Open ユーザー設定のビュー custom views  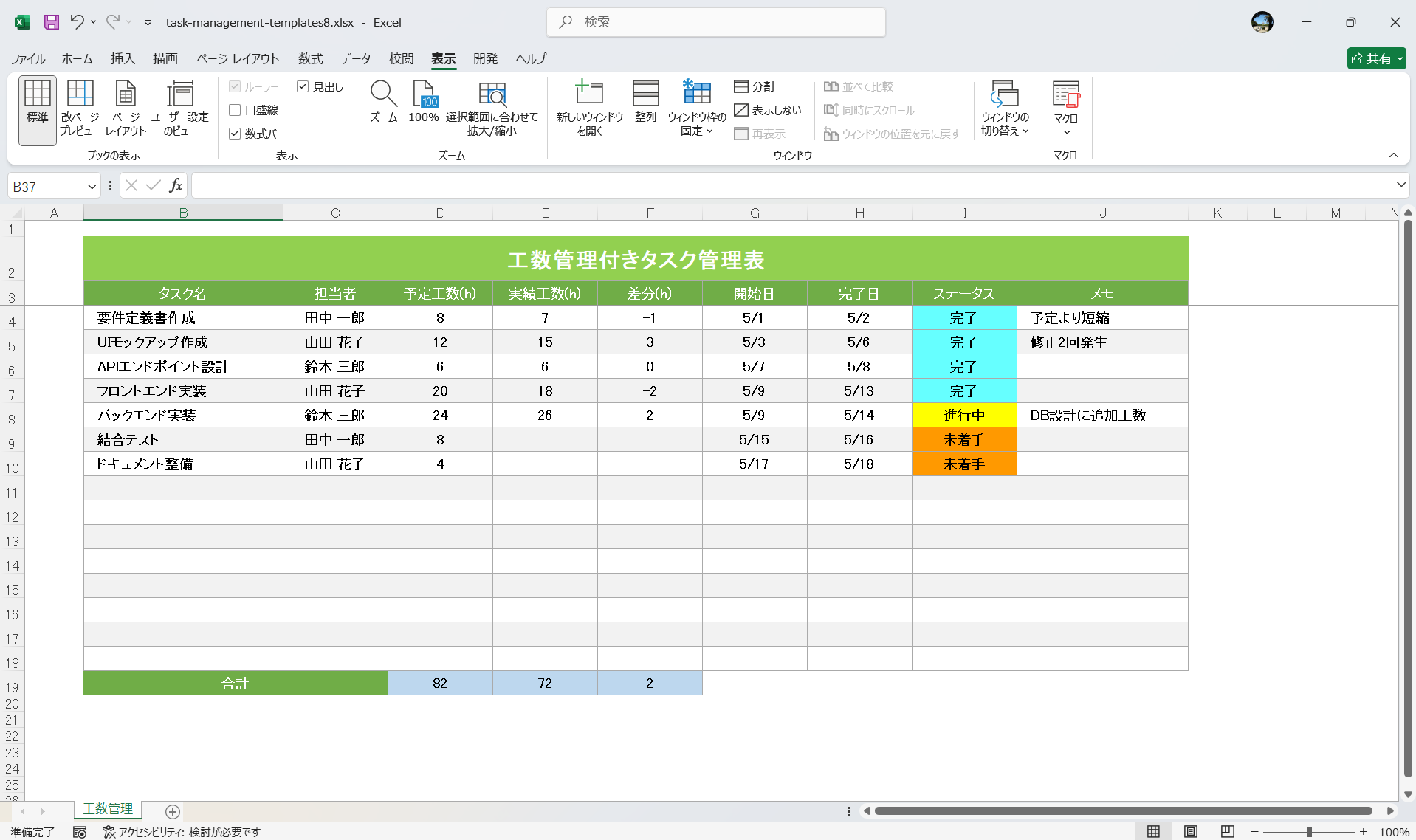(x=180, y=110)
